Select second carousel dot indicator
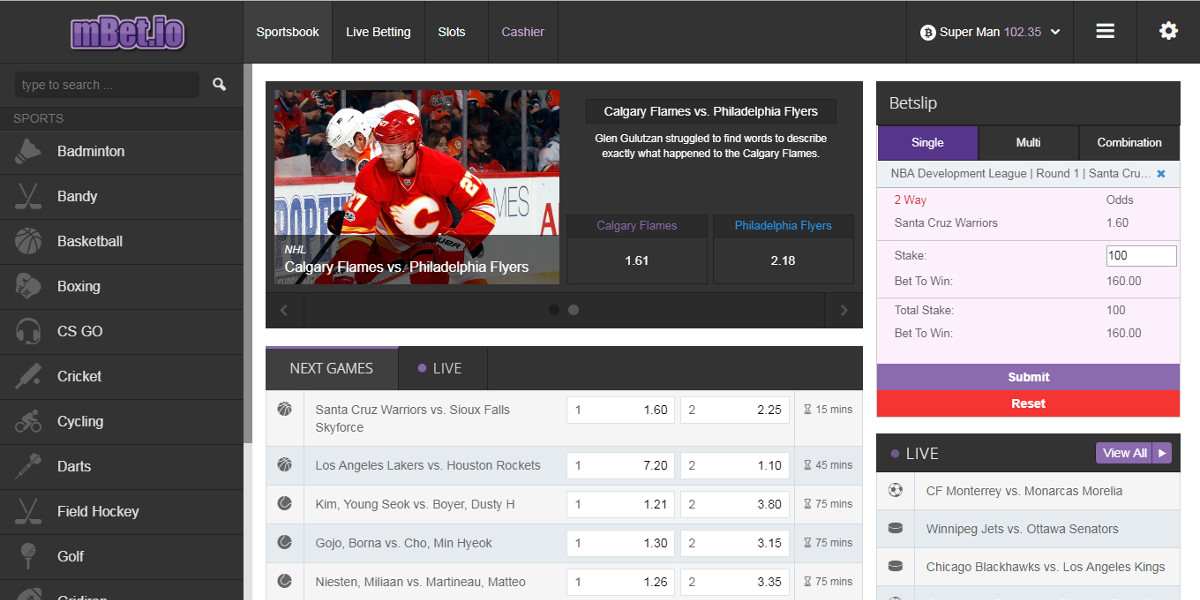Screen dimensions: 1200x600 [573, 310]
